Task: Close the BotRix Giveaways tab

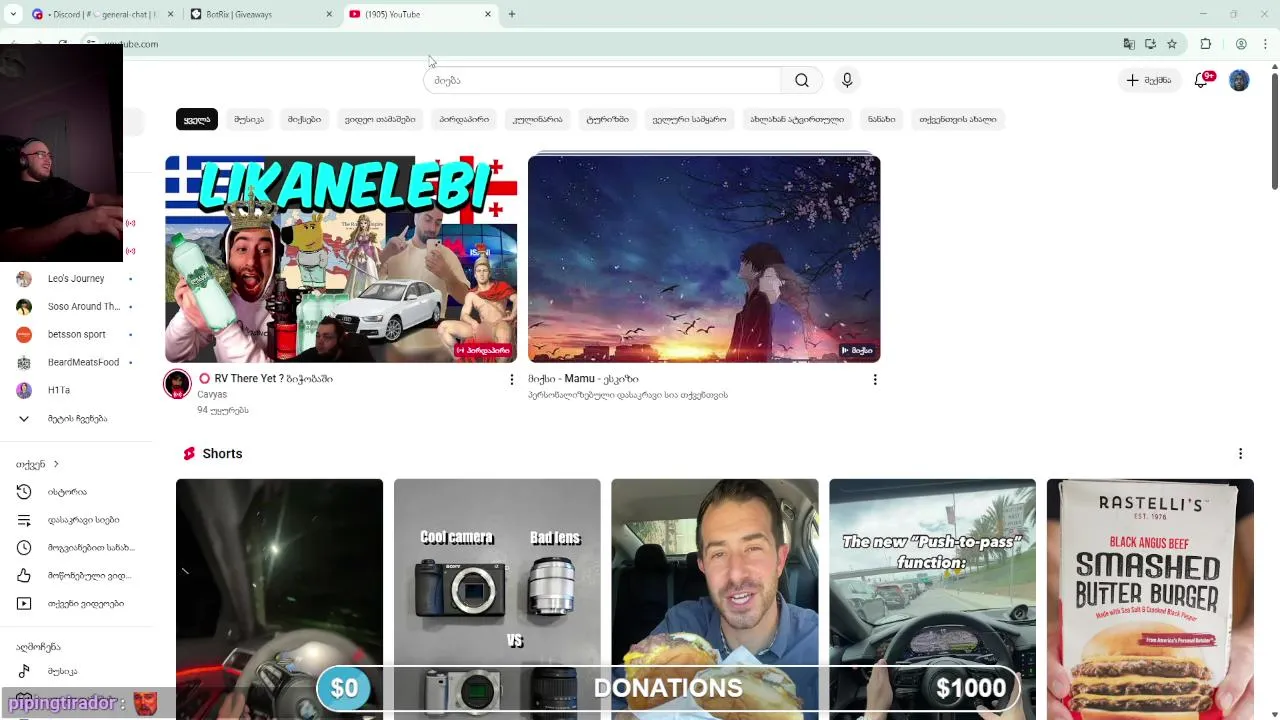Action: 329,14
